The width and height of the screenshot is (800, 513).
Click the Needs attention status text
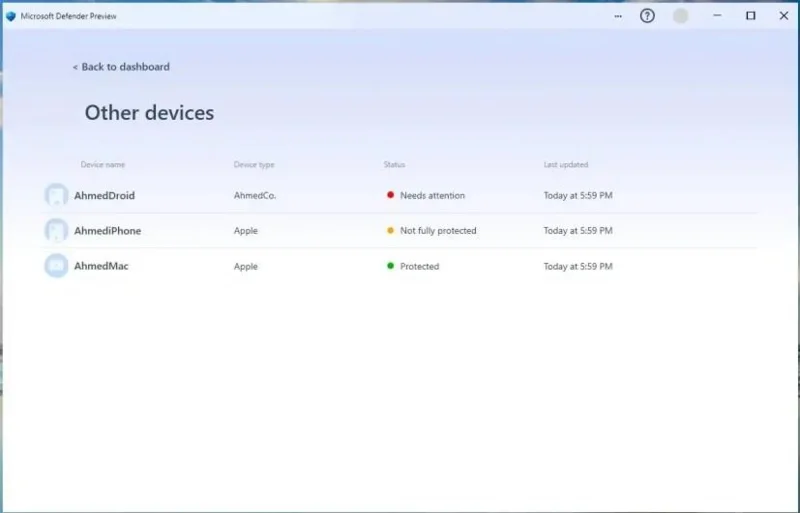point(432,196)
